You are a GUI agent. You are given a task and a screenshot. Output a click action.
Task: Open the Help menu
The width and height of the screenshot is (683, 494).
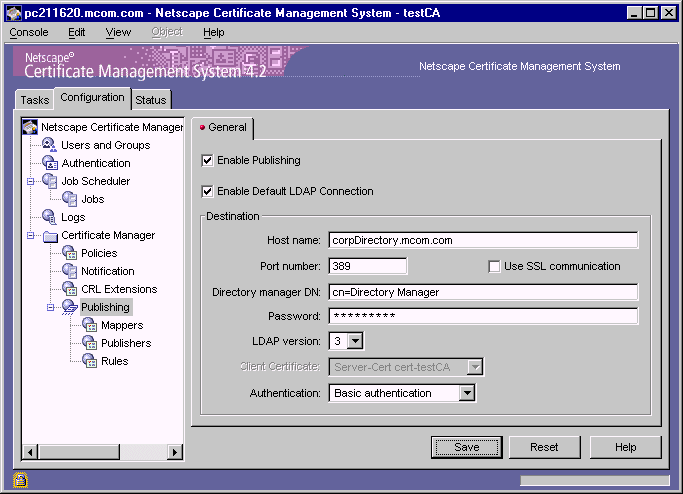(x=213, y=32)
